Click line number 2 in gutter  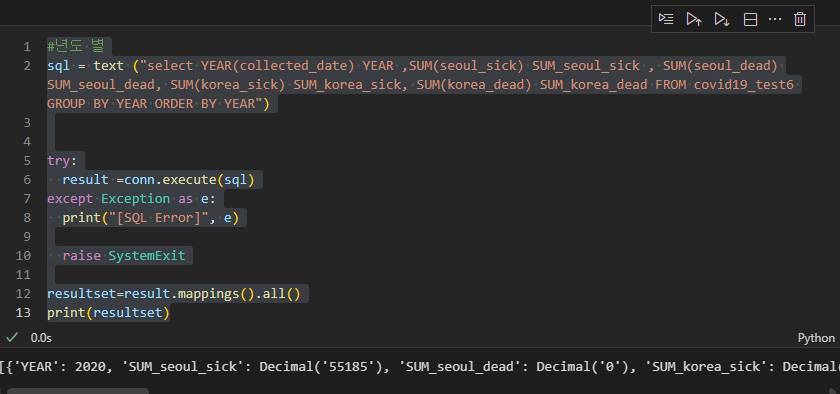click(x=27, y=66)
